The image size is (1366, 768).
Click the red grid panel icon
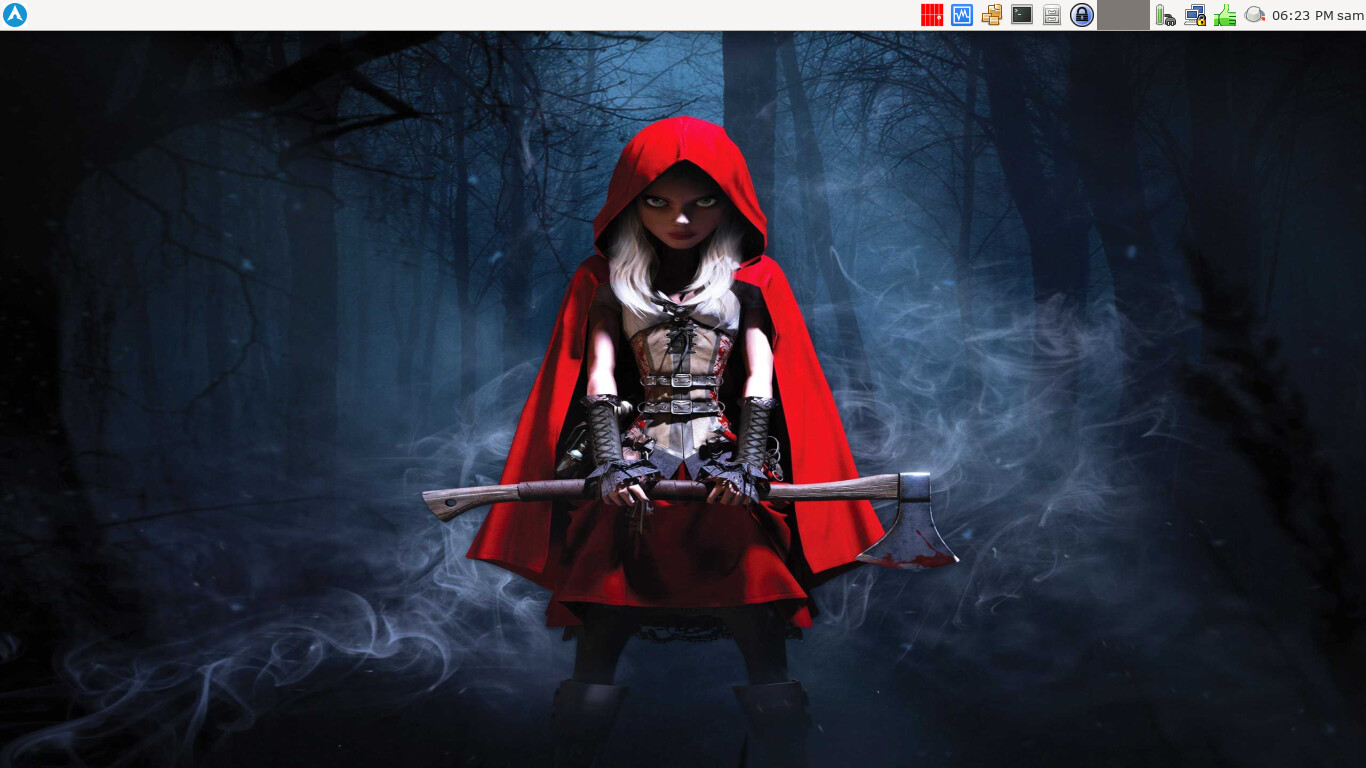(x=932, y=15)
